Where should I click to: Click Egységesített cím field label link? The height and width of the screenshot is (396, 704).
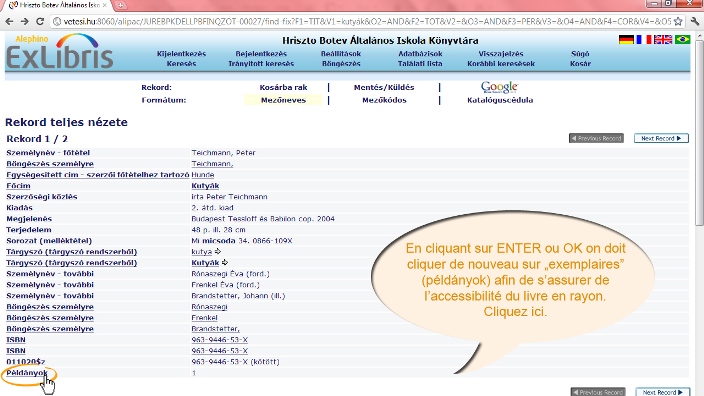coord(97,175)
